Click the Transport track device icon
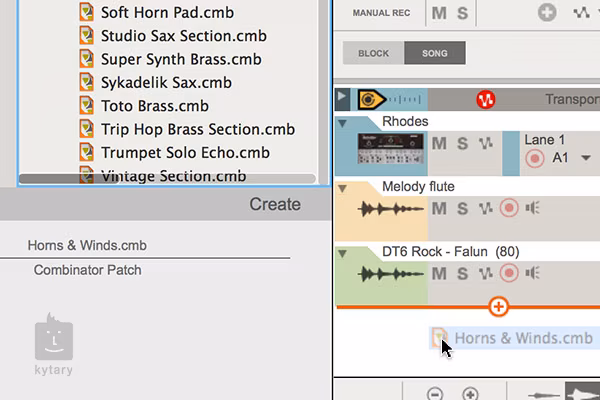This screenshot has width=600, height=400. 372,100
